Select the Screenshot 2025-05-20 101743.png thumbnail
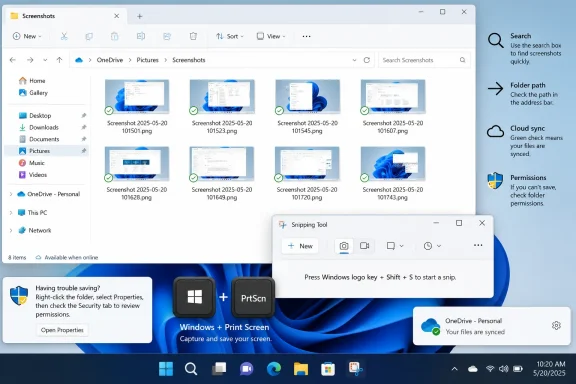Image resolution: width=576 pixels, height=384 pixels. coord(393,164)
